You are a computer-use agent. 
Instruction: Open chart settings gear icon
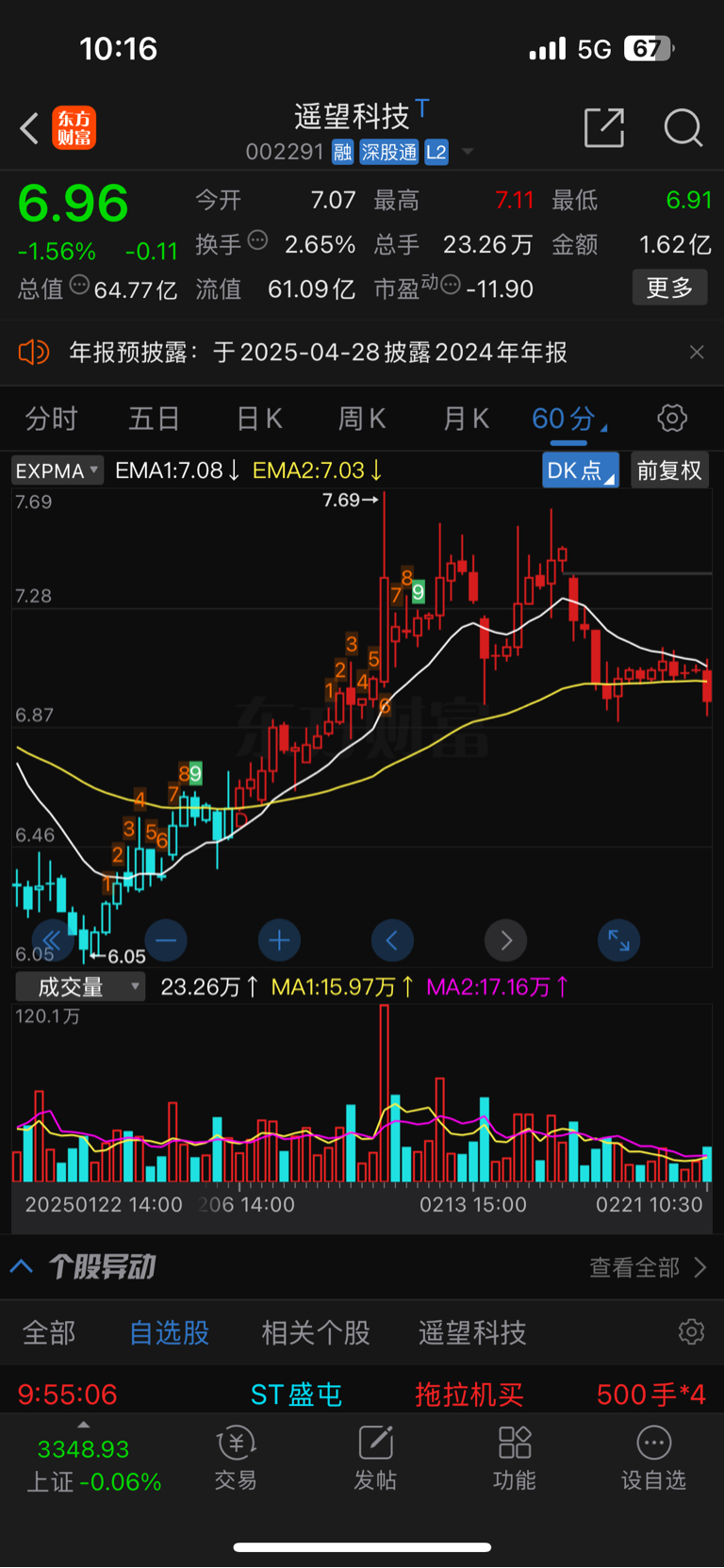pyautogui.click(x=672, y=418)
